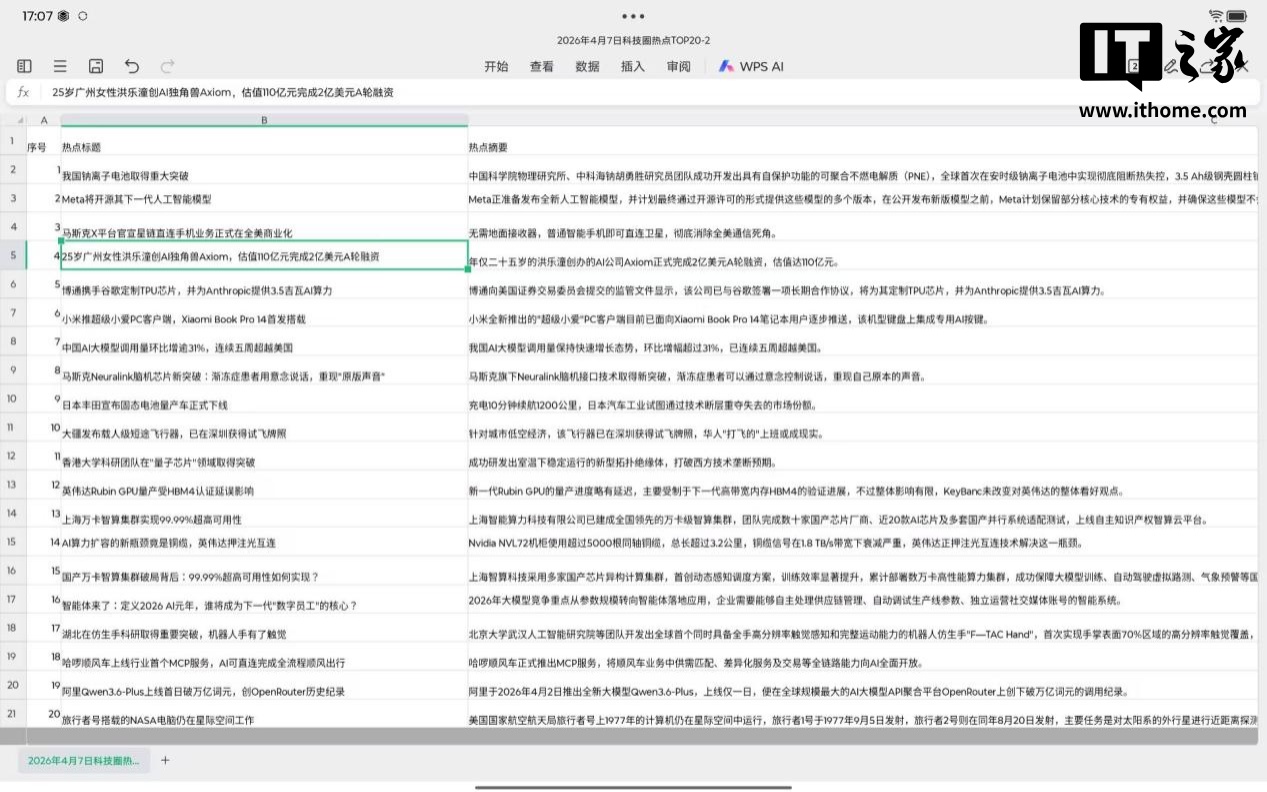Go to the 插入 tab
This screenshot has width=1267, height=792.
633,66
